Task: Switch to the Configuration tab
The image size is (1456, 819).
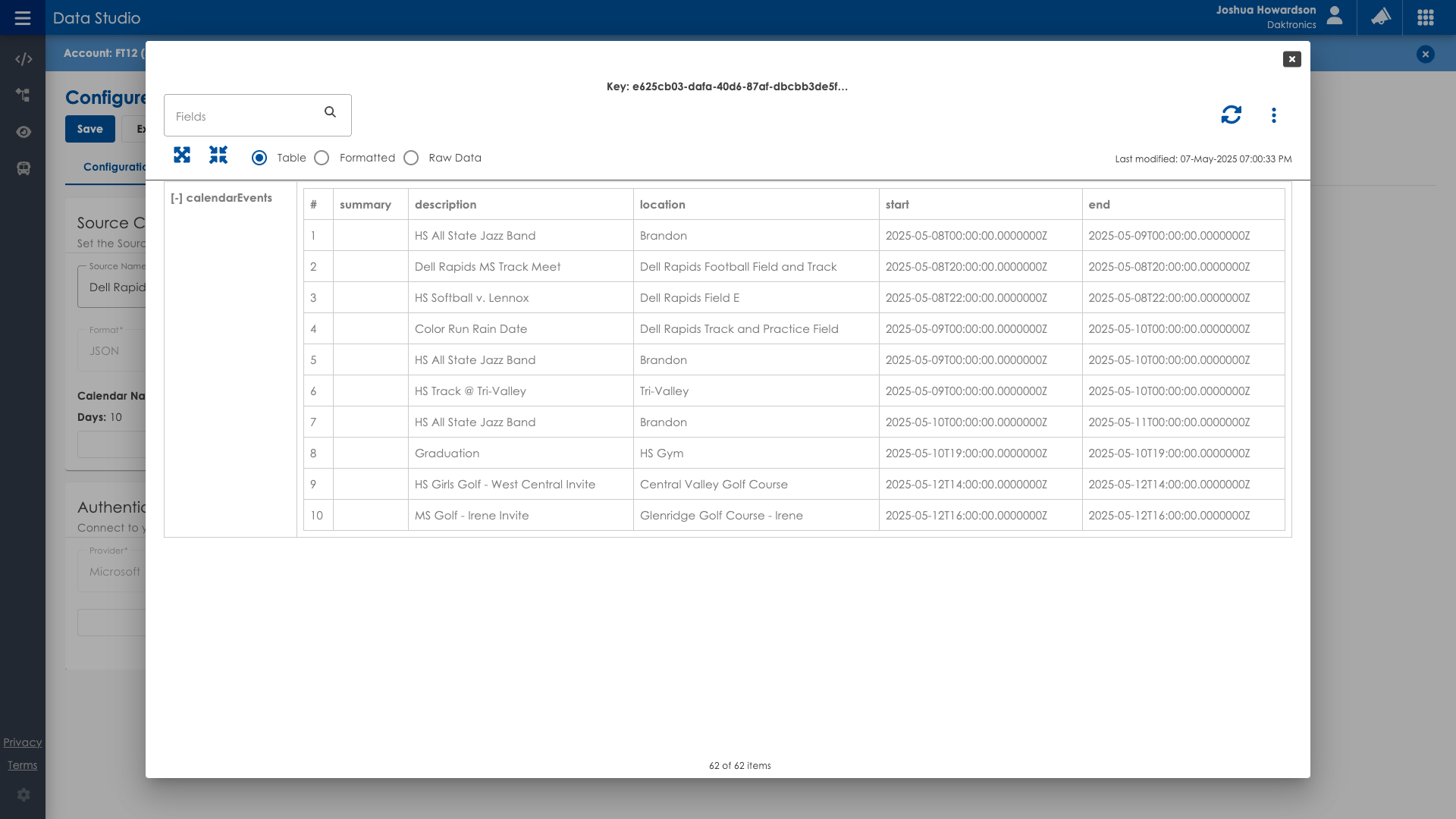Action: [x=115, y=168]
